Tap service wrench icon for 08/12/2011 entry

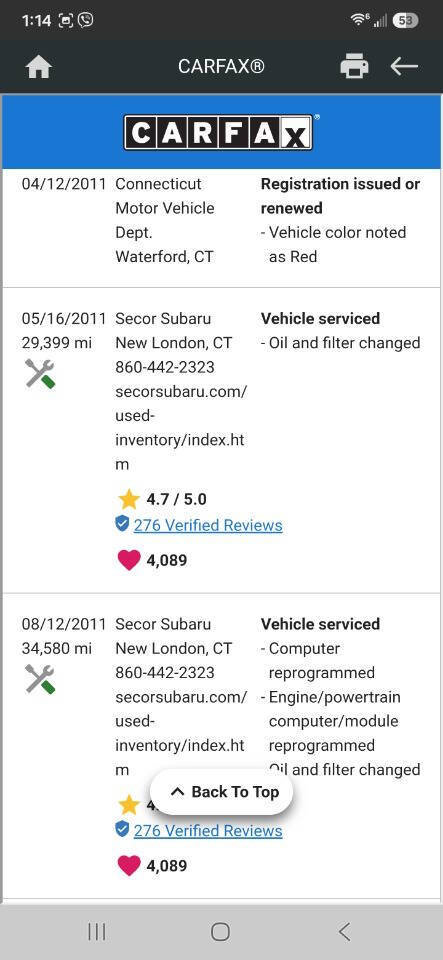pos(40,679)
